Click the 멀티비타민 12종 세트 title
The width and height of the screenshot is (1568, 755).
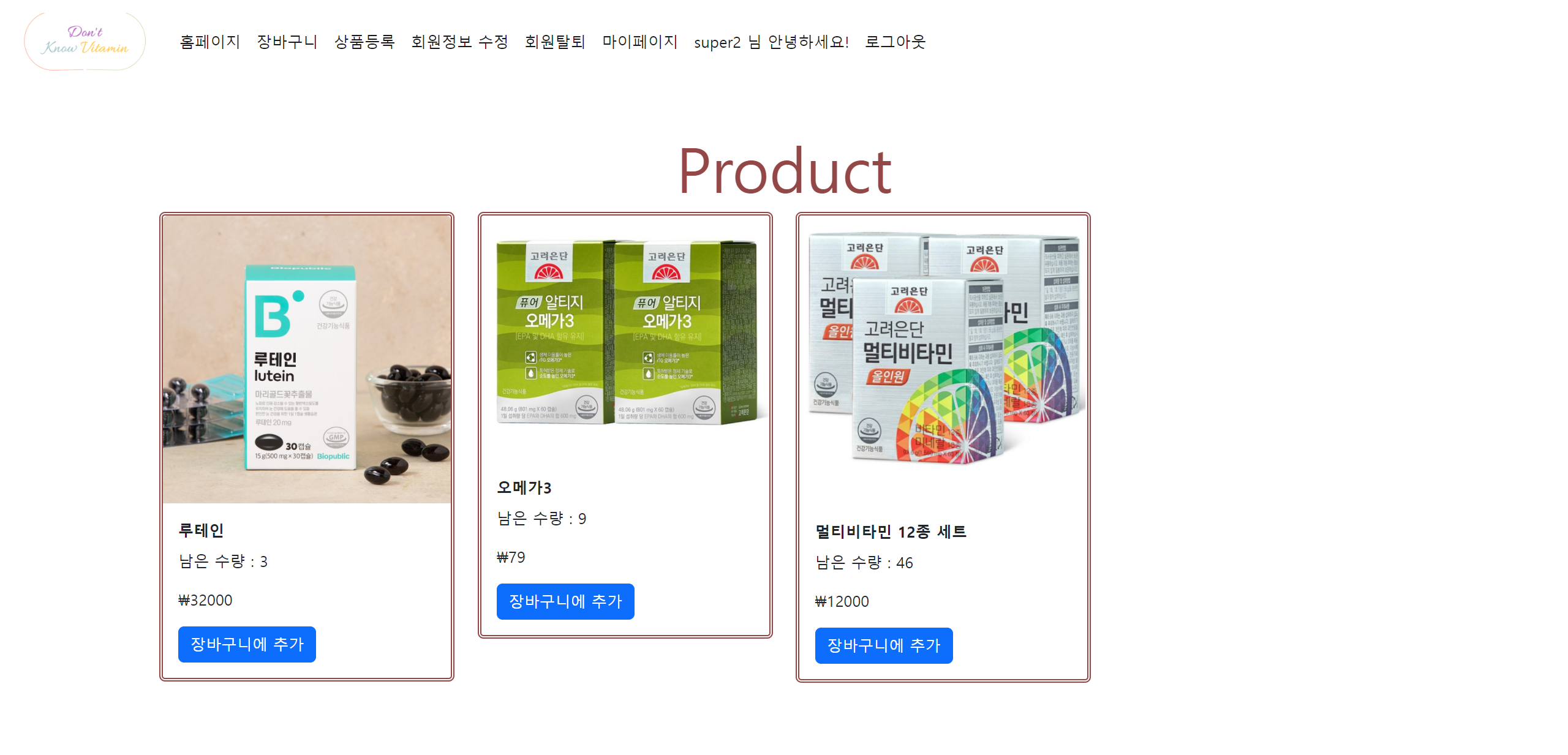(891, 532)
